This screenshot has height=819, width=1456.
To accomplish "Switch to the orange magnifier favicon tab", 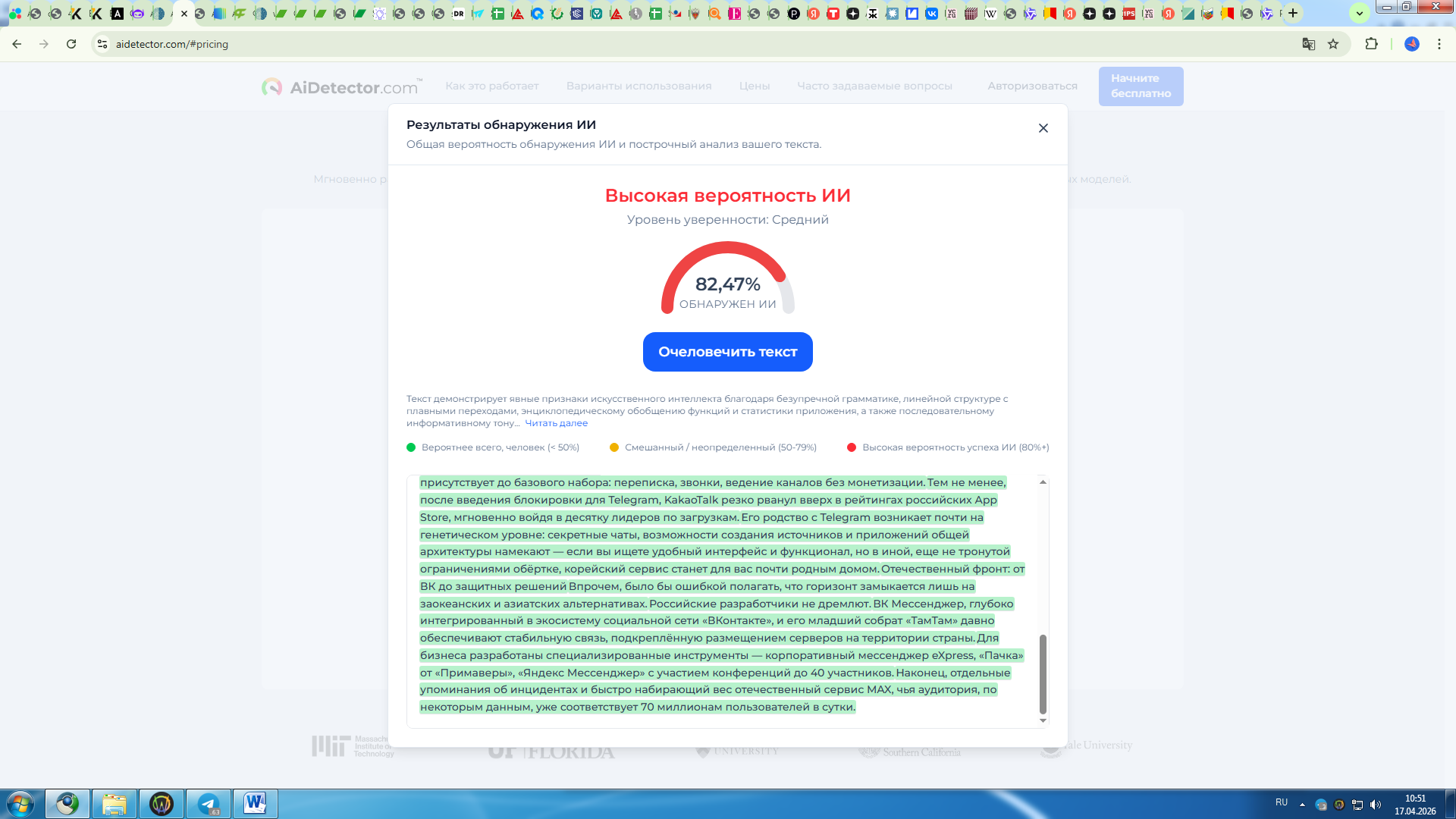I will (x=714, y=14).
